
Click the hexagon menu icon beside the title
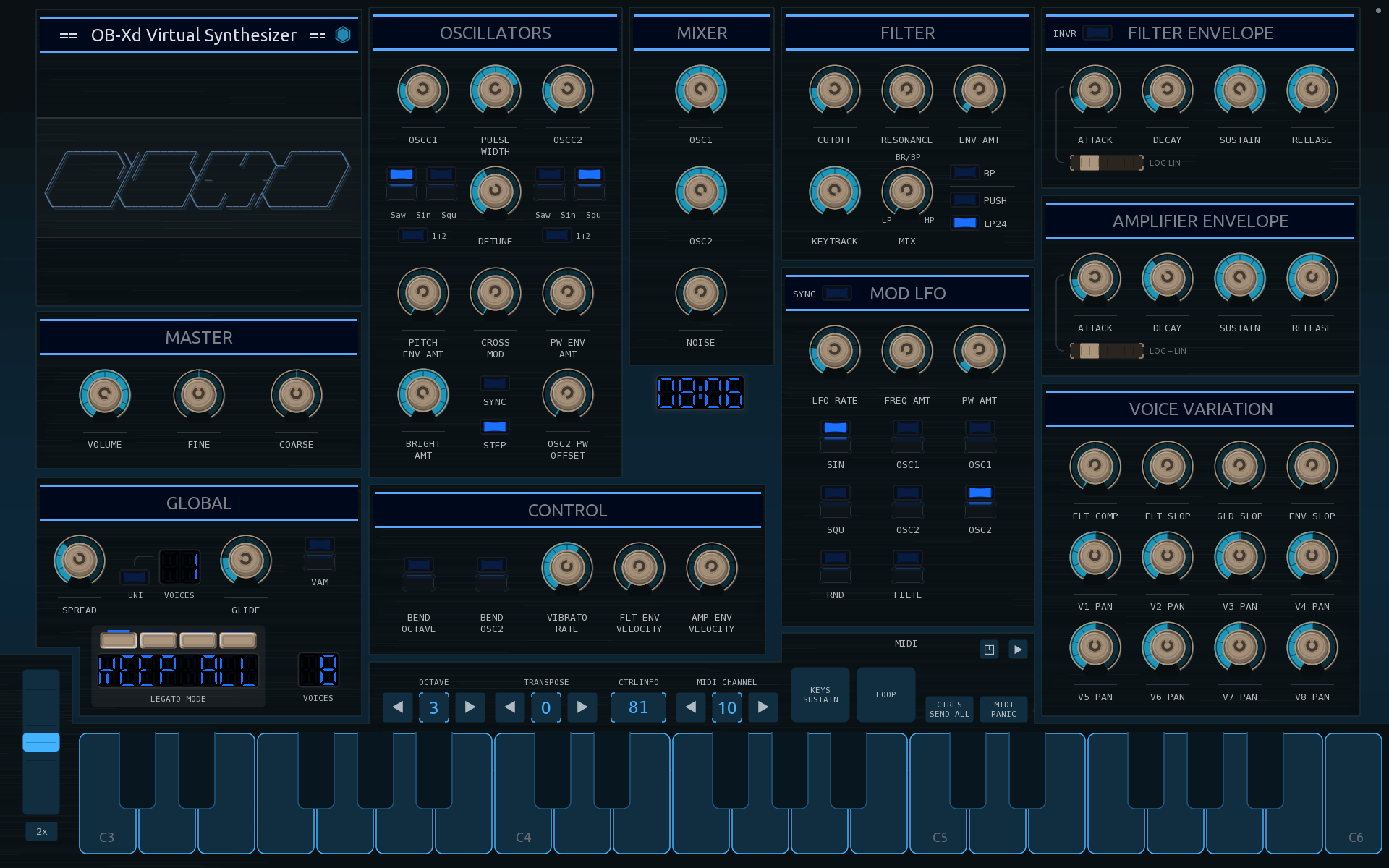click(343, 35)
